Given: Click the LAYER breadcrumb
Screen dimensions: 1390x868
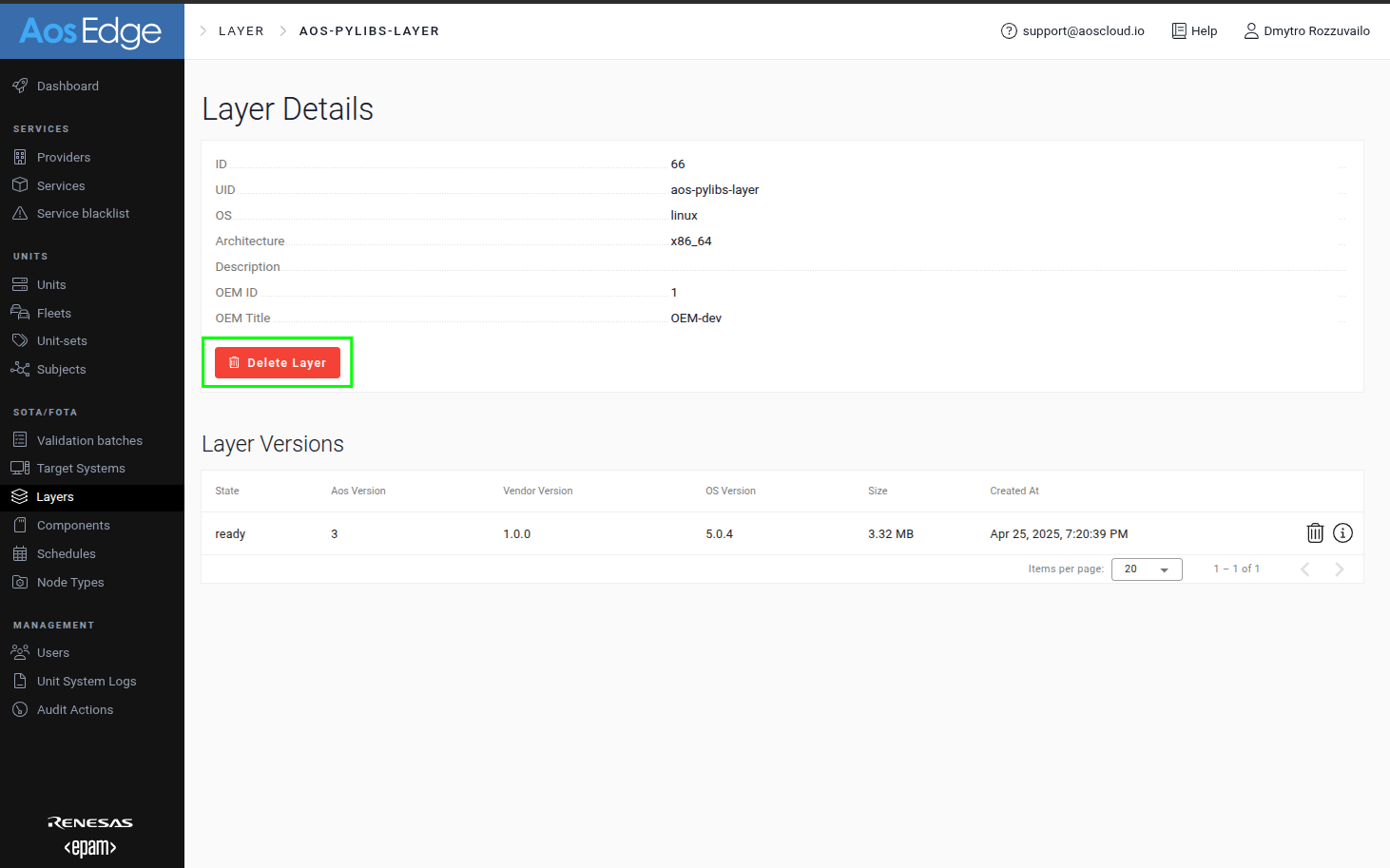Looking at the screenshot, I should pyautogui.click(x=241, y=31).
